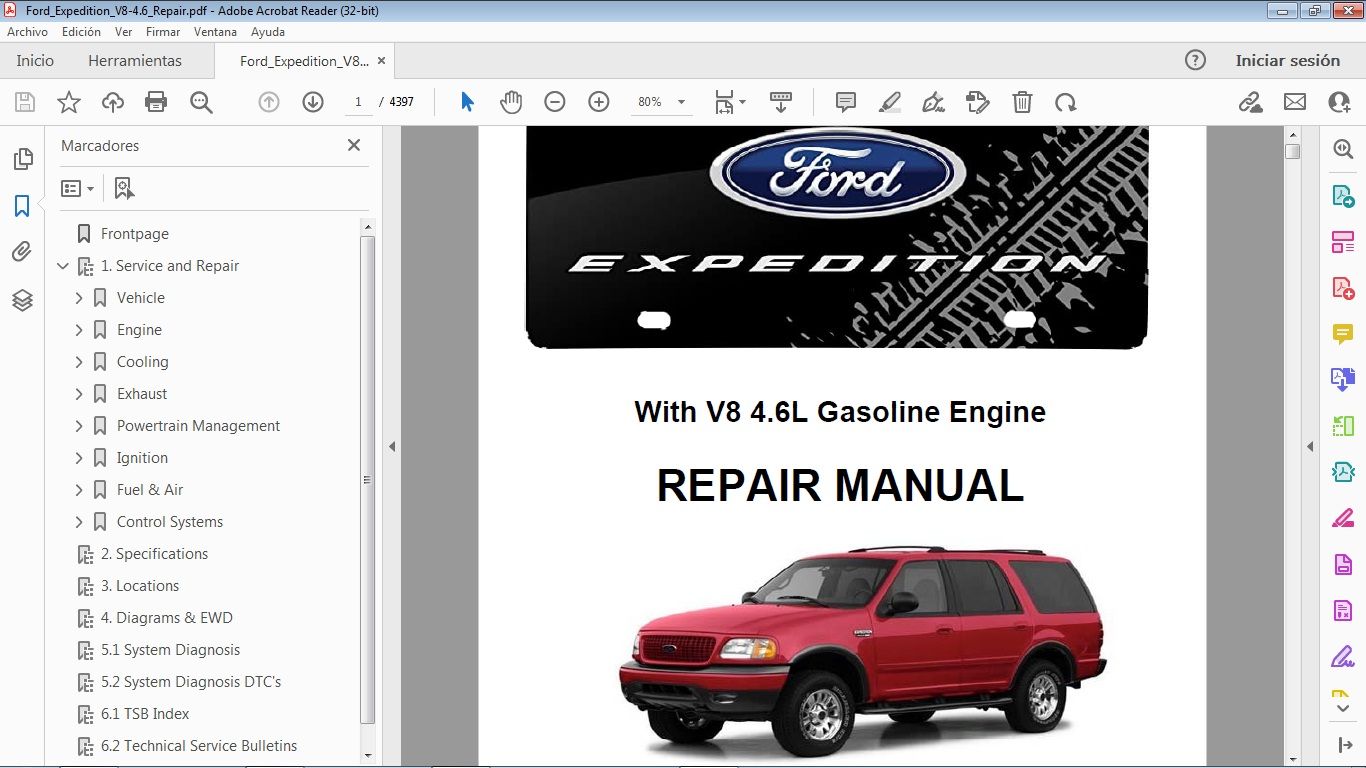The width and height of the screenshot is (1366, 768).
Task: Click the Export PDF icon in right panel
Action: click(1343, 196)
